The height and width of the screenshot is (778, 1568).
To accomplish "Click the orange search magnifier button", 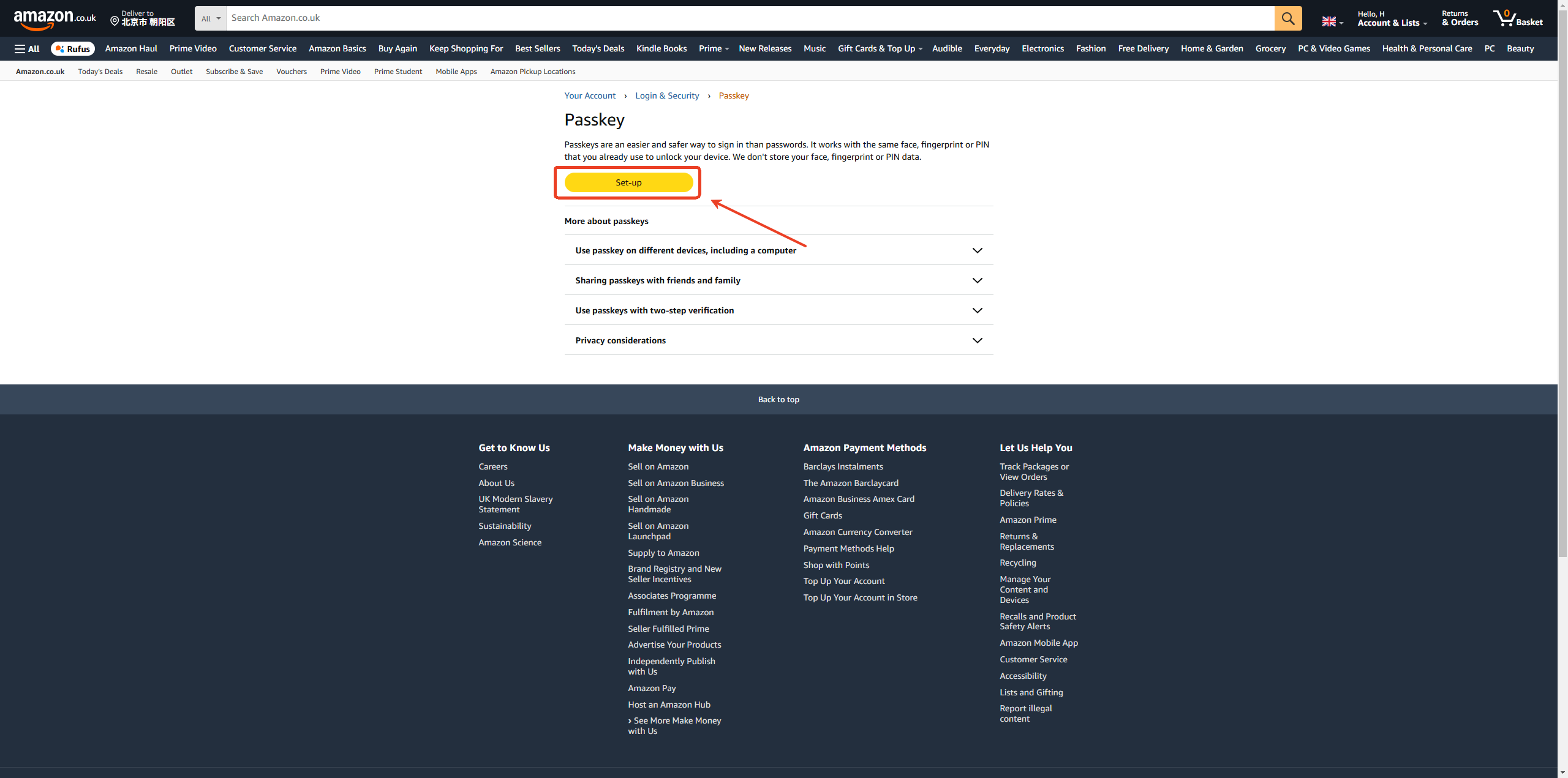I will pyautogui.click(x=1288, y=18).
